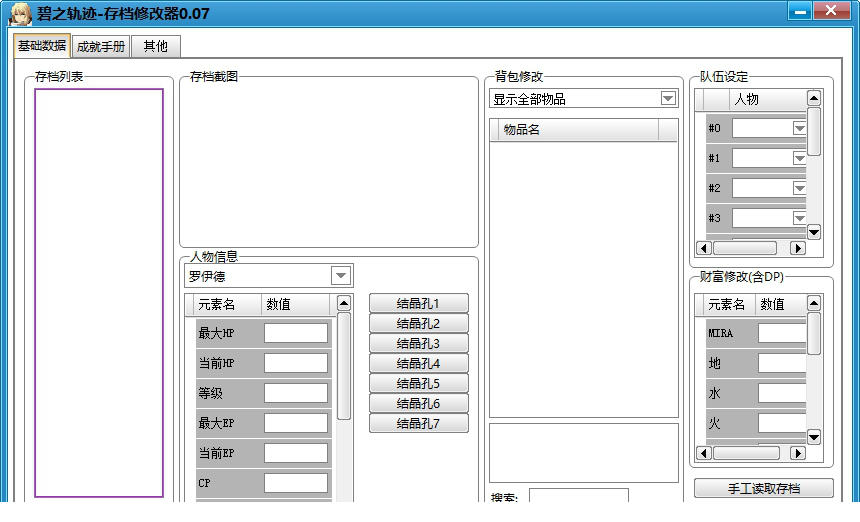Click the down arrow of 财富修改 scrollbar
This screenshot has width=860, height=522.
(814, 438)
